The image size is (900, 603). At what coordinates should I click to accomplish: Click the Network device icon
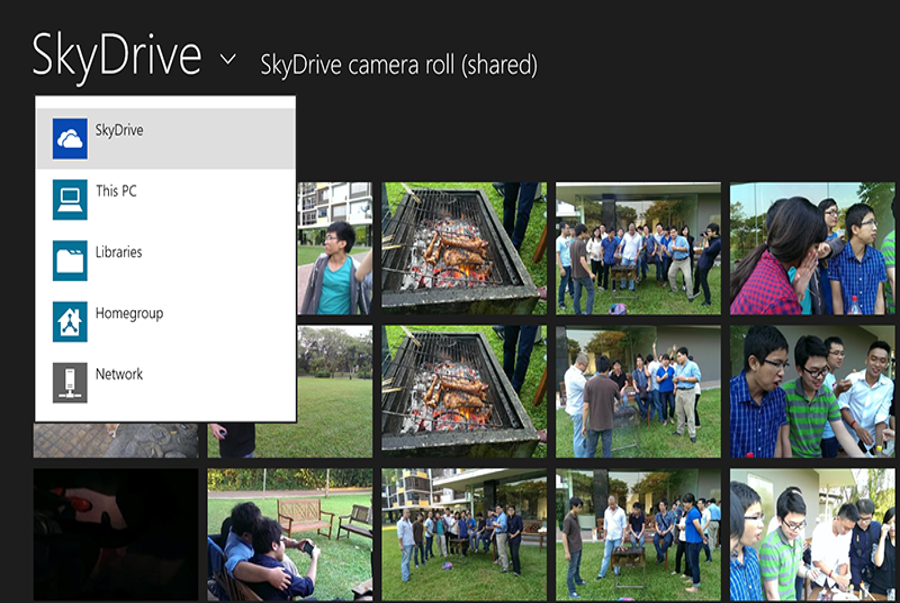pos(70,383)
